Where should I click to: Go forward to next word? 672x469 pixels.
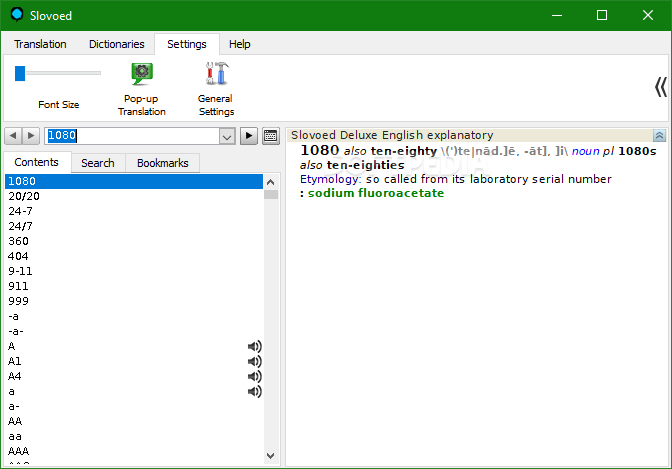(31, 136)
